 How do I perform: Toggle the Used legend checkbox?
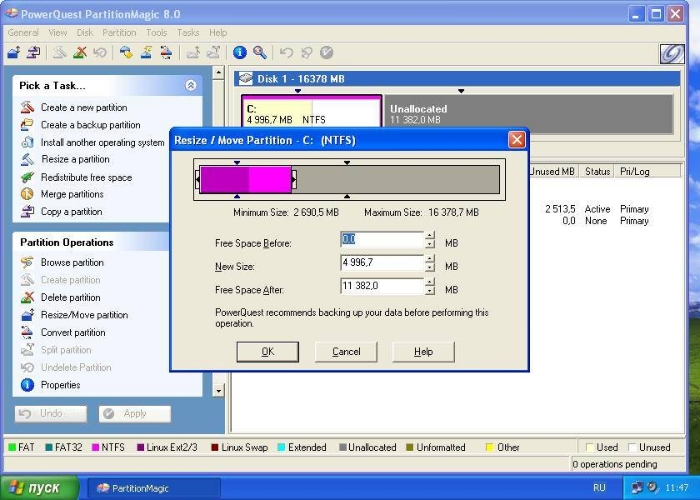coord(589,447)
